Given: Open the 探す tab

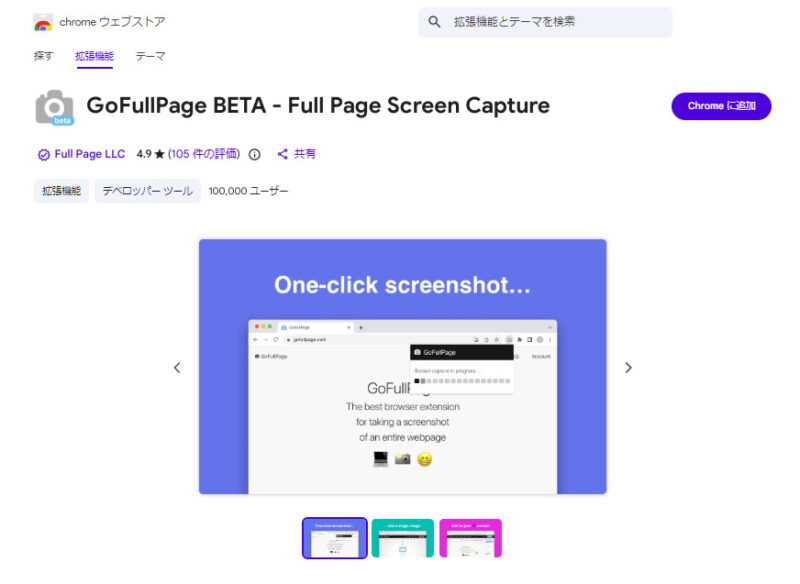Looking at the screenshot, I should point(43,56).
